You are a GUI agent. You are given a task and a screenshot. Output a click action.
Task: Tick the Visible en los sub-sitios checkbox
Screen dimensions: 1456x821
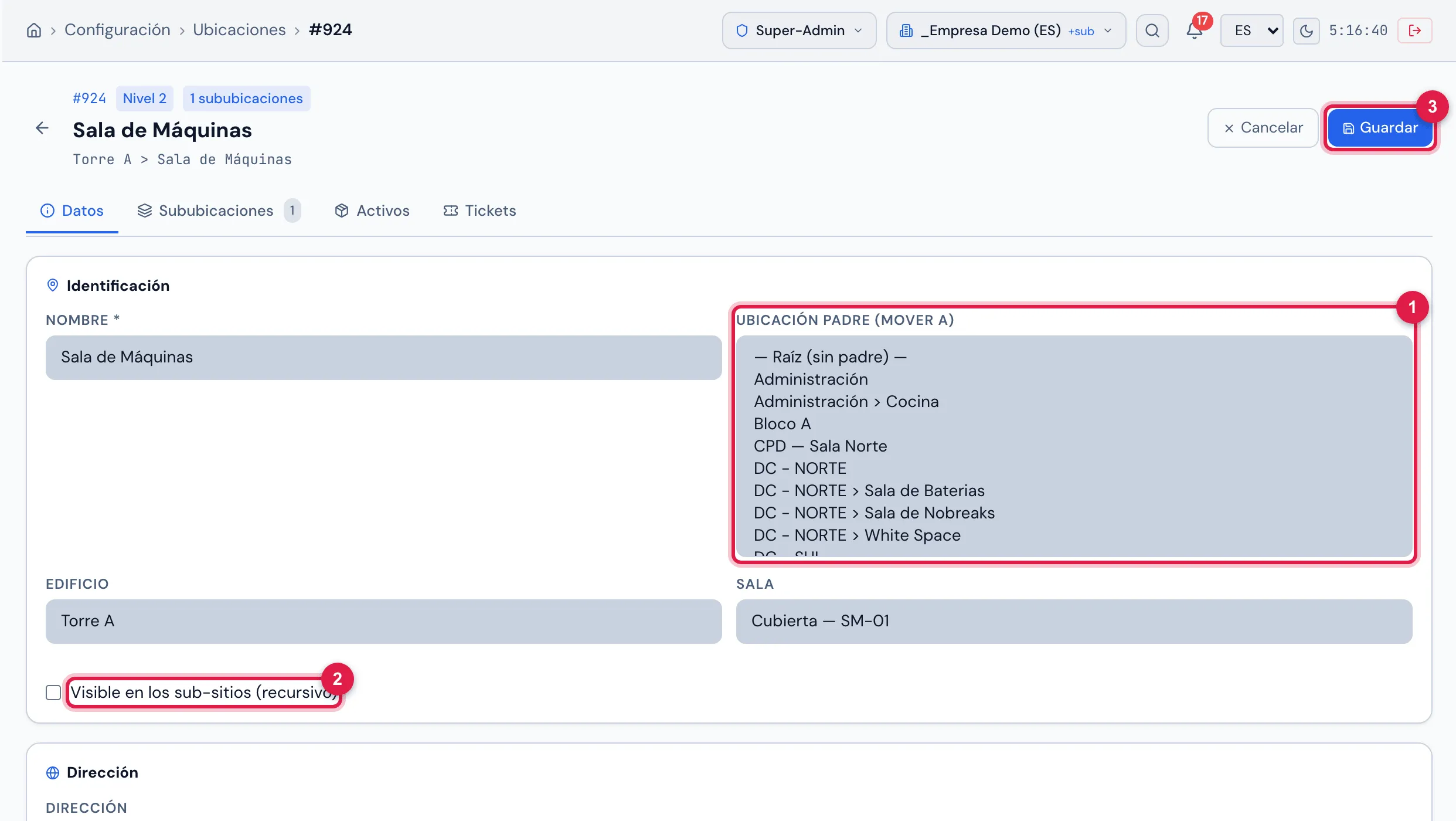pyautogui.click(x=53, y=693)
